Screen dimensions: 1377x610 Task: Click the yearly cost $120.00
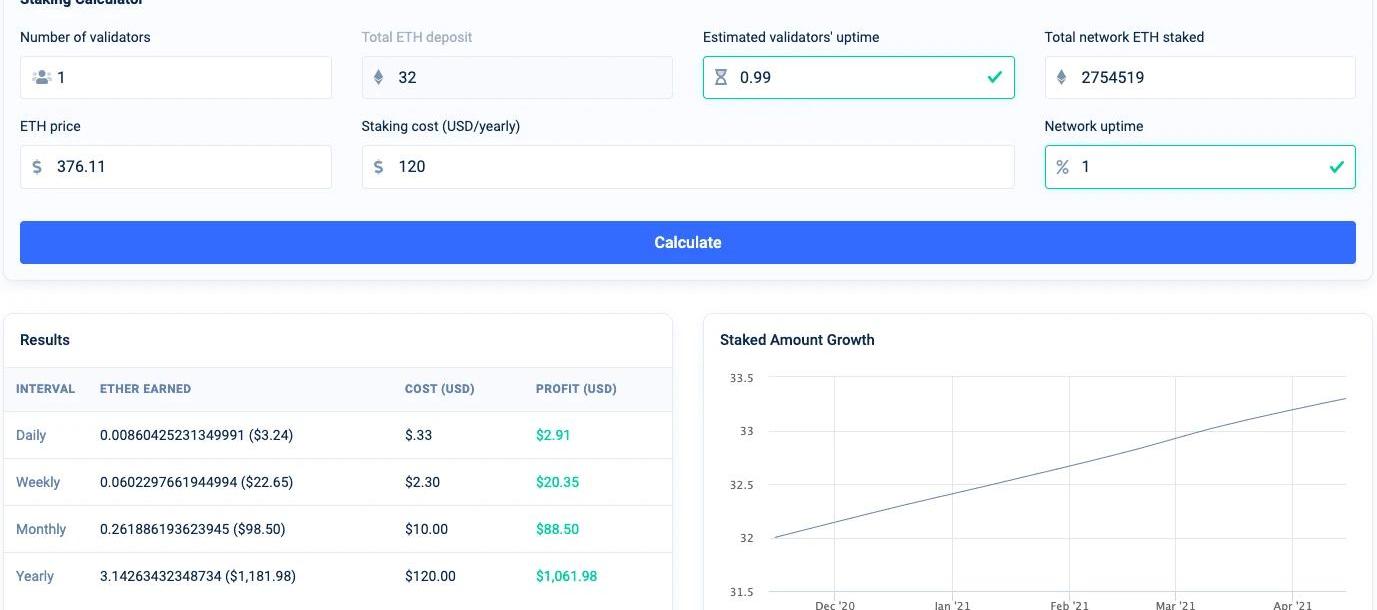click(x=430, y=576)
